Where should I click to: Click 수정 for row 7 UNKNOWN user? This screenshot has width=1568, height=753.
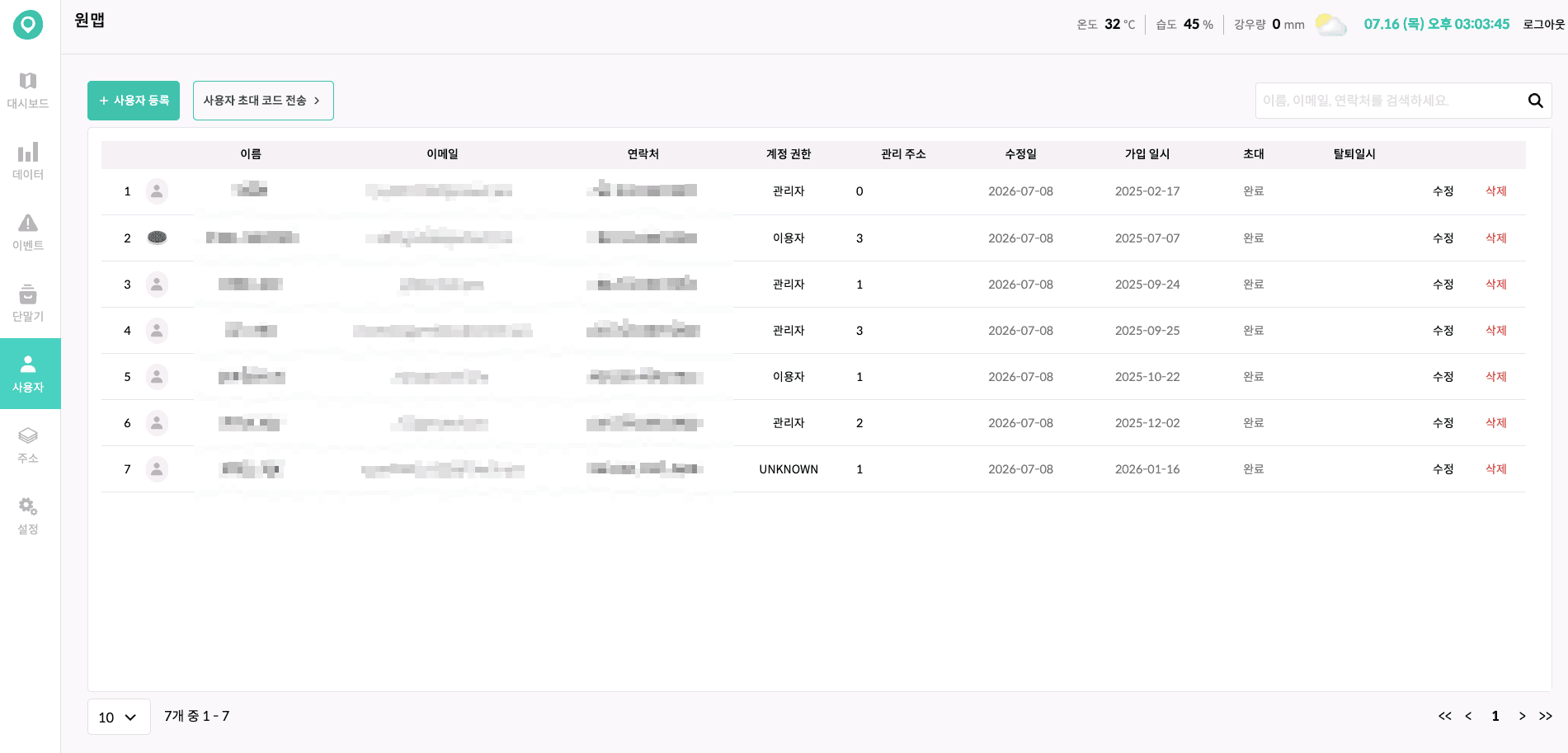click(x=1443, y=469)
